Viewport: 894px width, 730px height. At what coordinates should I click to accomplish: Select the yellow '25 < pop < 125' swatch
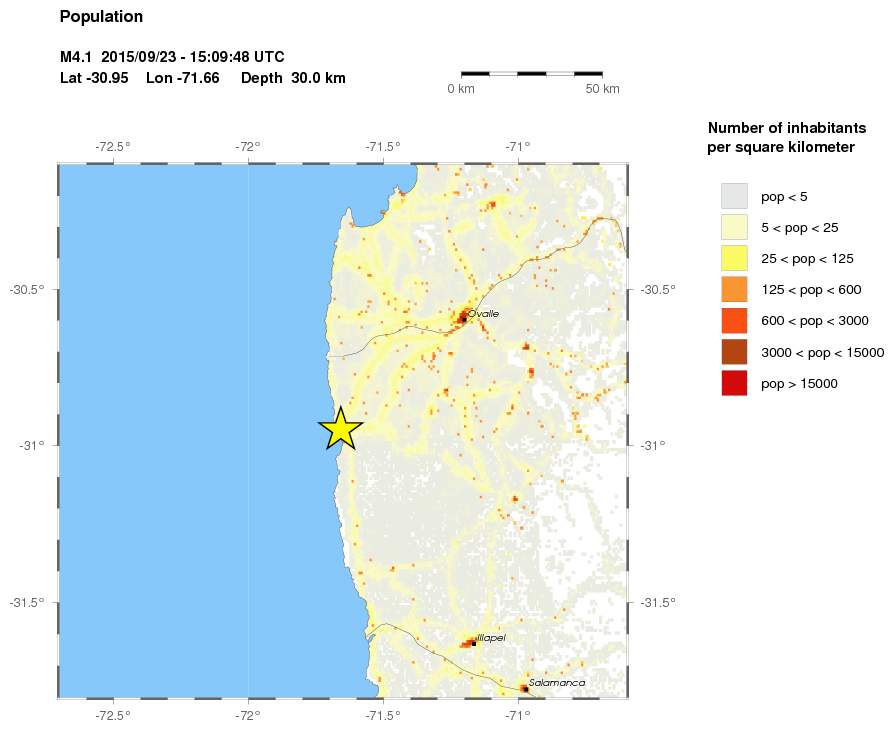(734, 258)
